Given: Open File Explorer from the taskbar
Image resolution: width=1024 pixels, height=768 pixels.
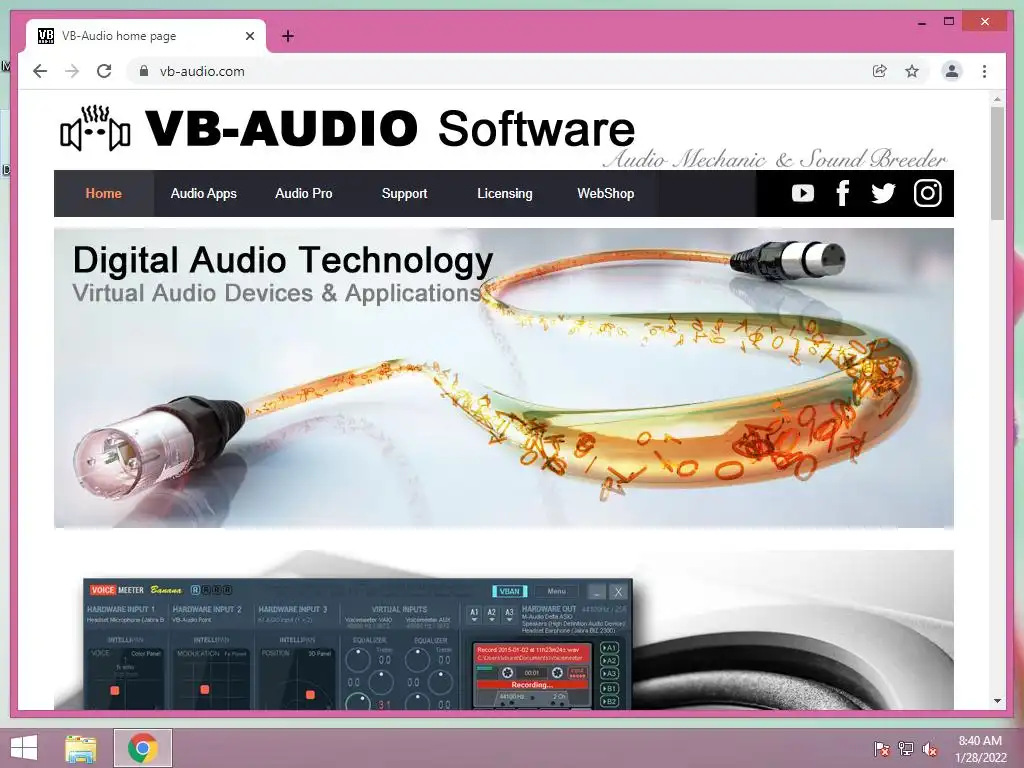Looking at the screenshot, I should pos(81,748).
